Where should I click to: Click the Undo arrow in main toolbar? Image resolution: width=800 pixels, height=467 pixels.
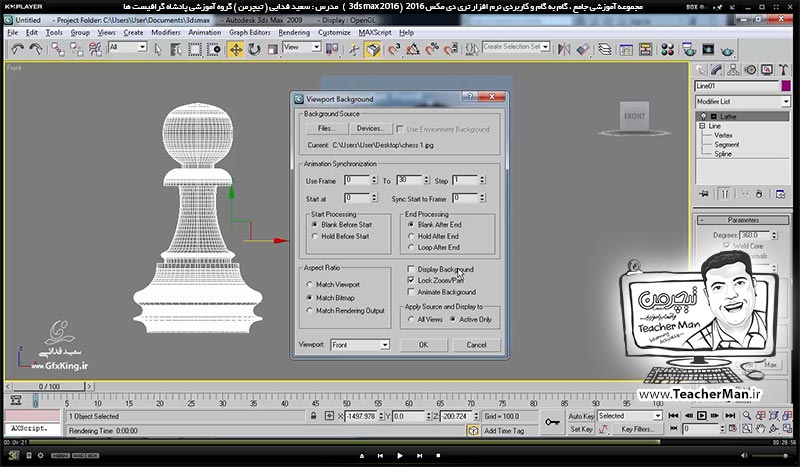17,49
